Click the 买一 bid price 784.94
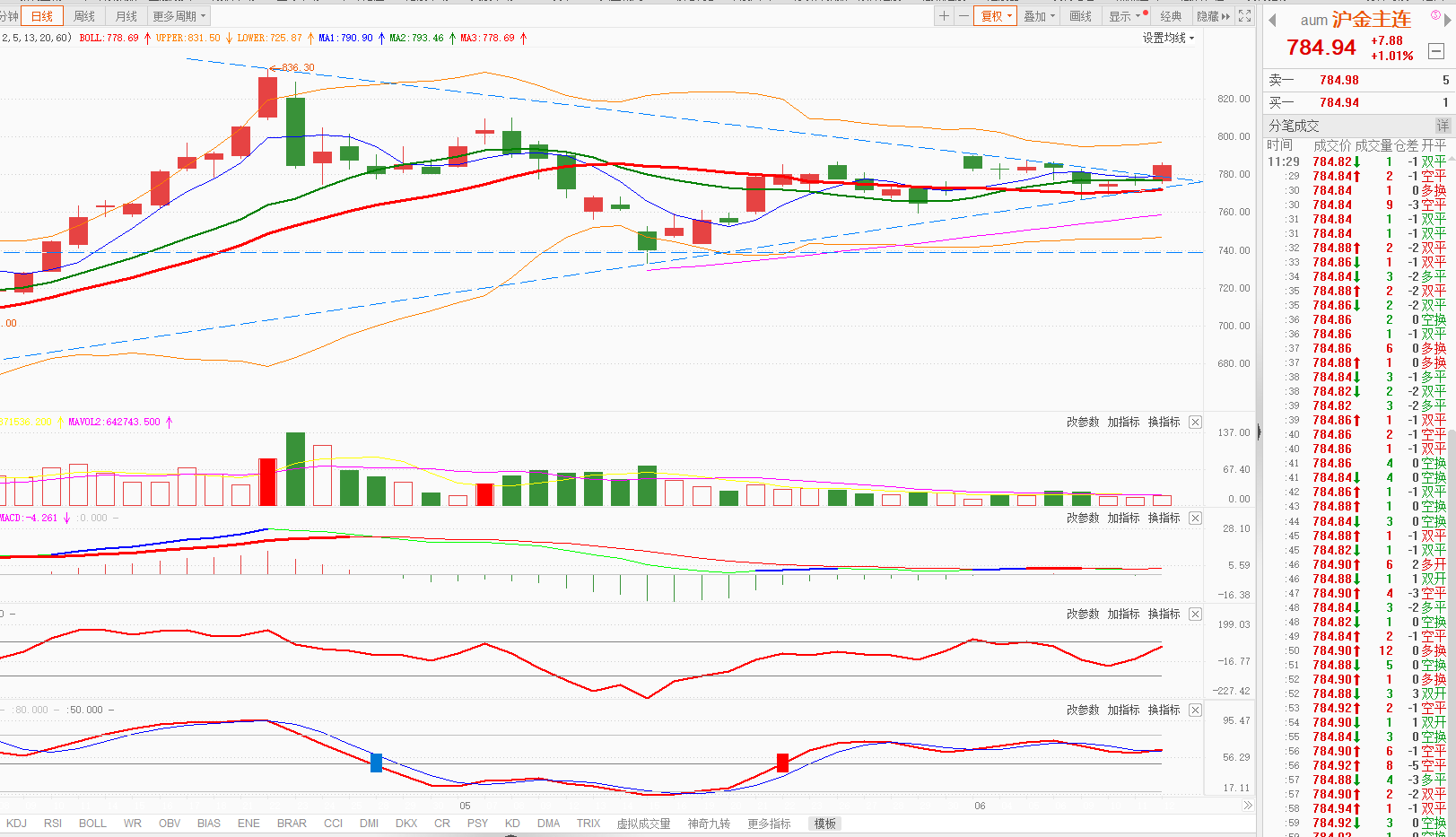This screenshot has height=837, width=1456. coord(1338,102)
